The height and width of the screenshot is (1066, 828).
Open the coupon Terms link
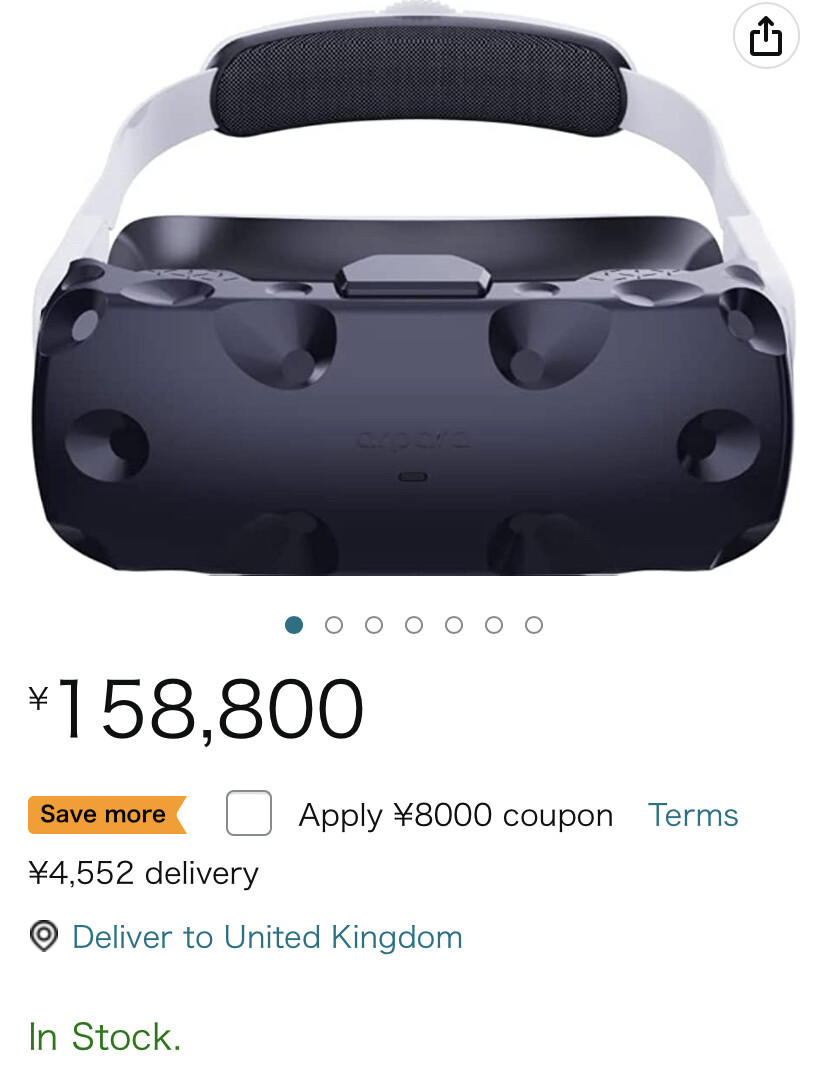[x=693, y=814]
